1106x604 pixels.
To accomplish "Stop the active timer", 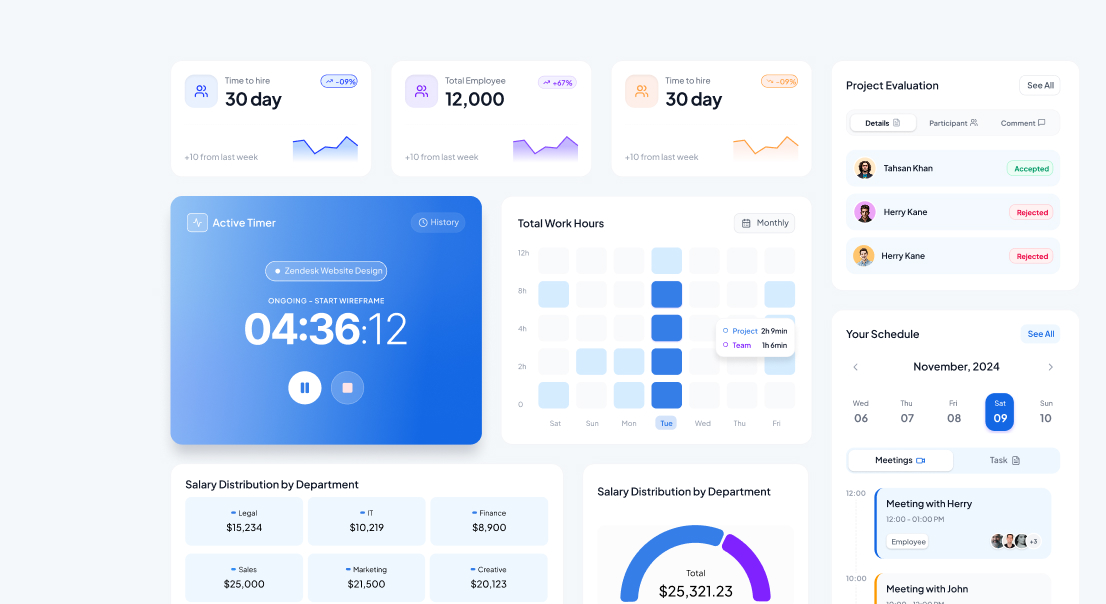I will (348, 387).
